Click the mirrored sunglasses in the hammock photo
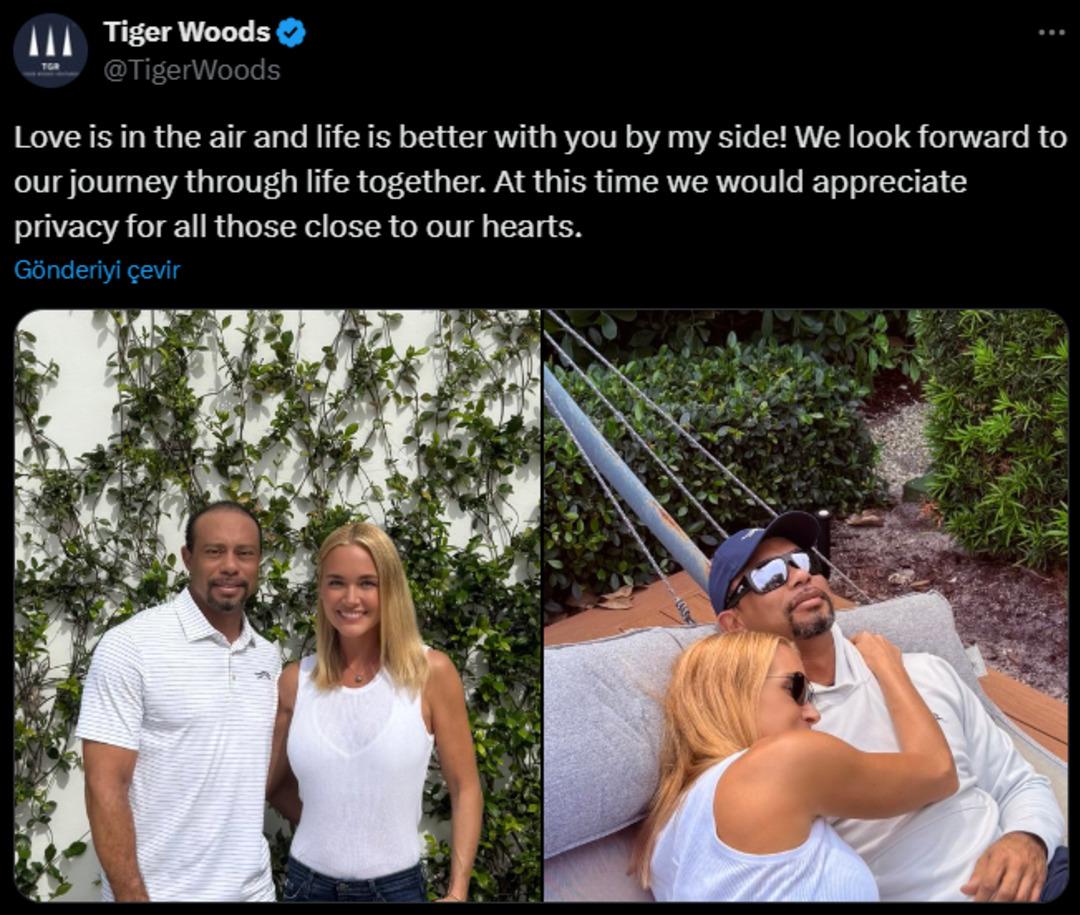 click(778, 573)
